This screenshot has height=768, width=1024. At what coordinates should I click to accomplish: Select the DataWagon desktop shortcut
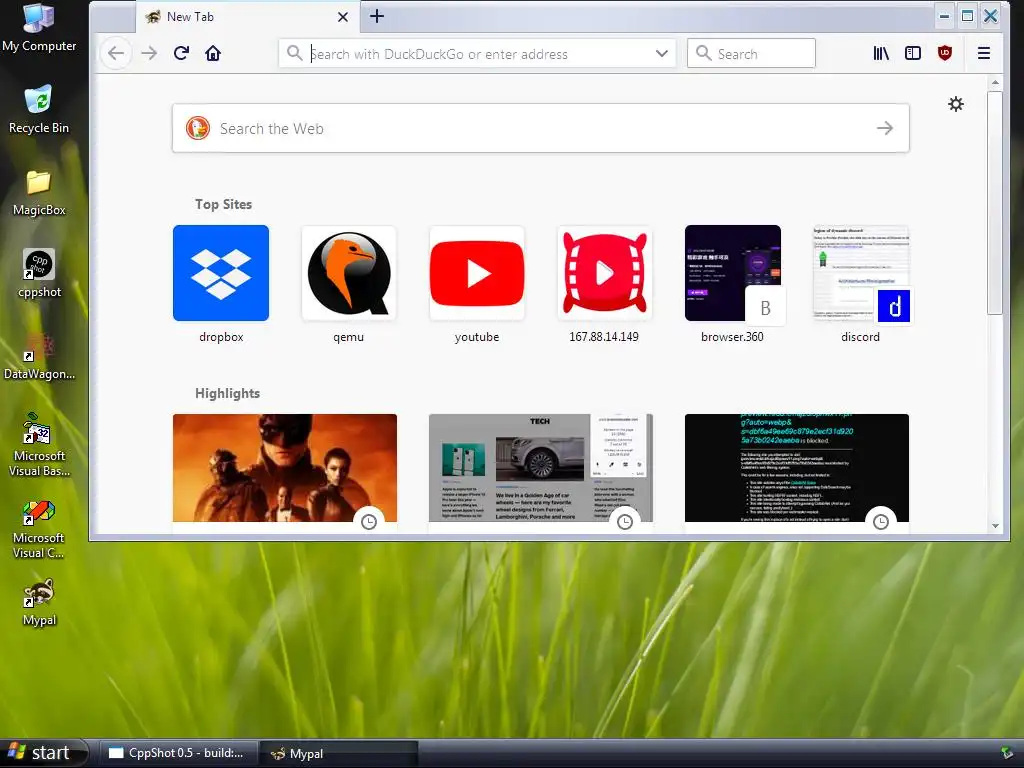(39, 356)
